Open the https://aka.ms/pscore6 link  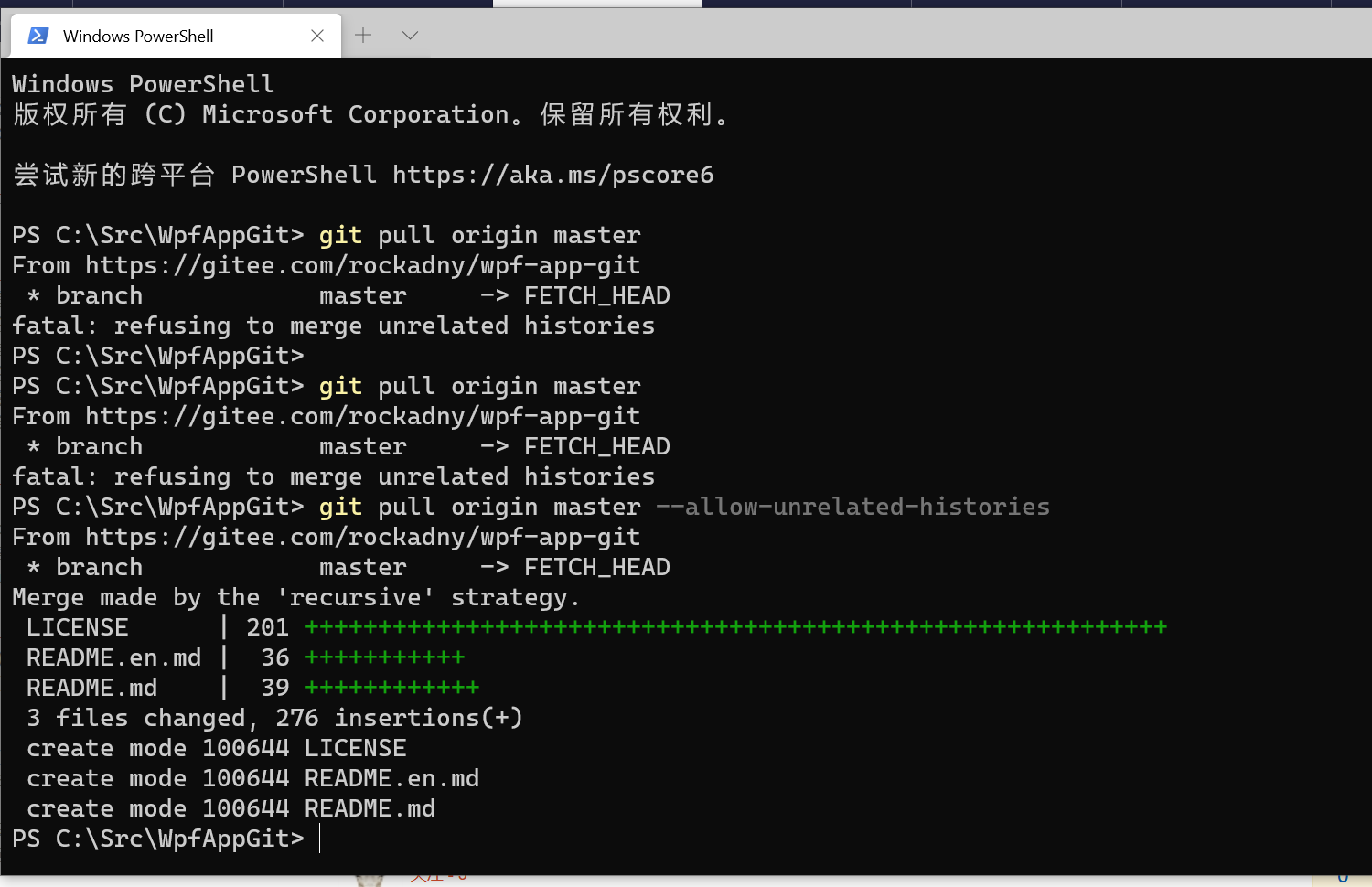coord(553,175)
